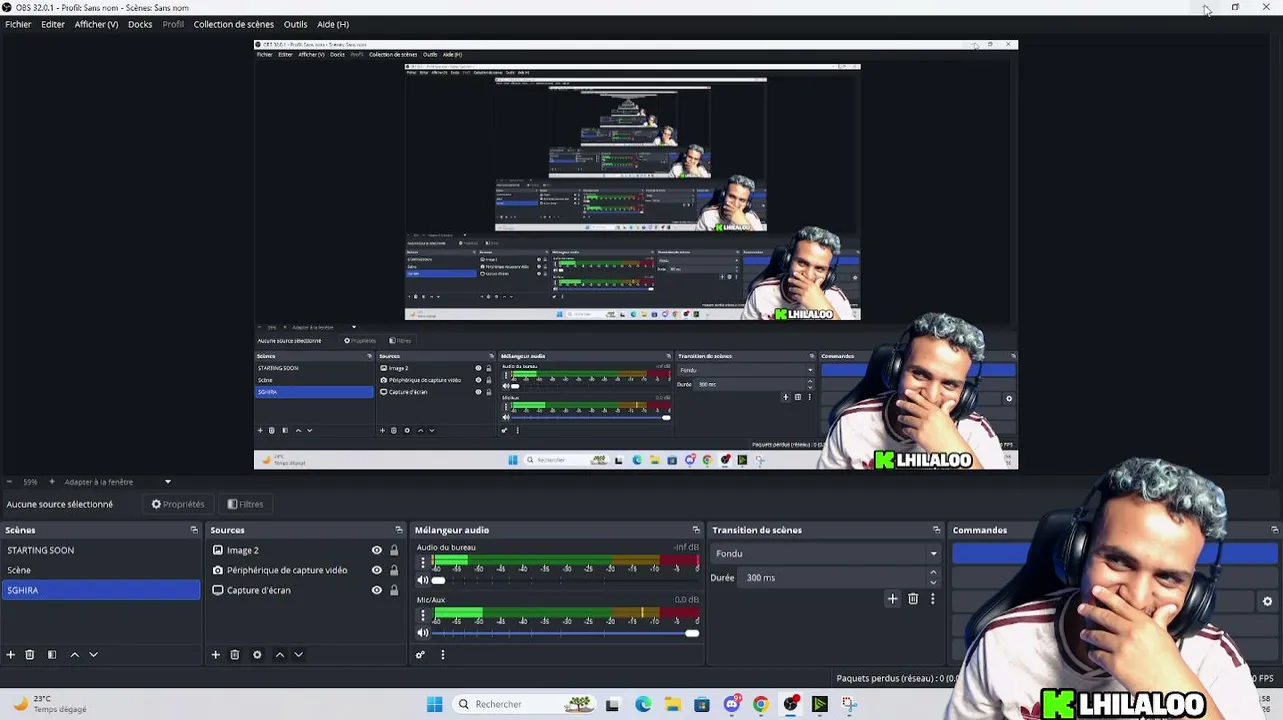
Task: Select the SGHIRA scene
Action: coord(101,590)
